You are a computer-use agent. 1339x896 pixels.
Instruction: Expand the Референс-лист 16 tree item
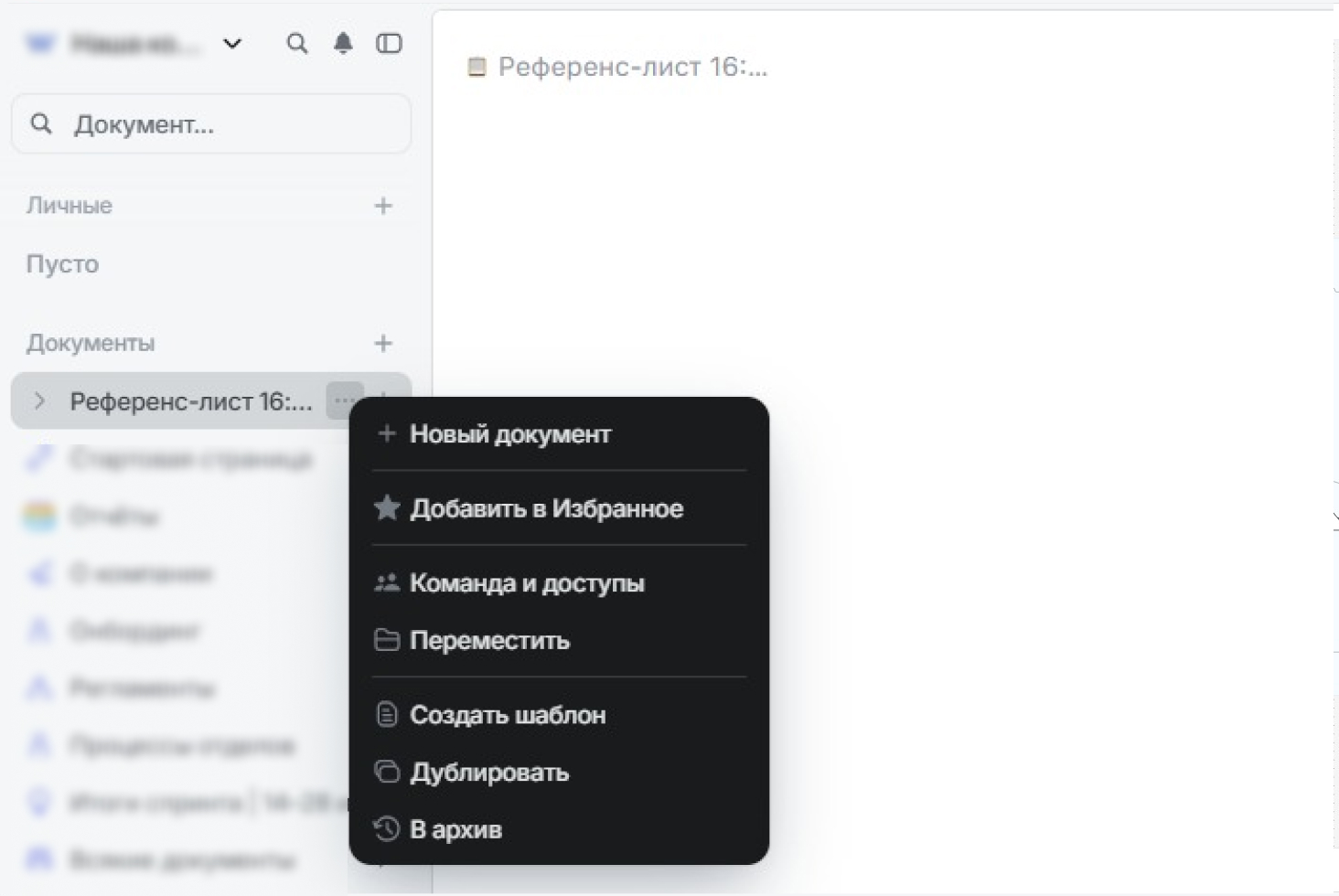pos(38,401)
